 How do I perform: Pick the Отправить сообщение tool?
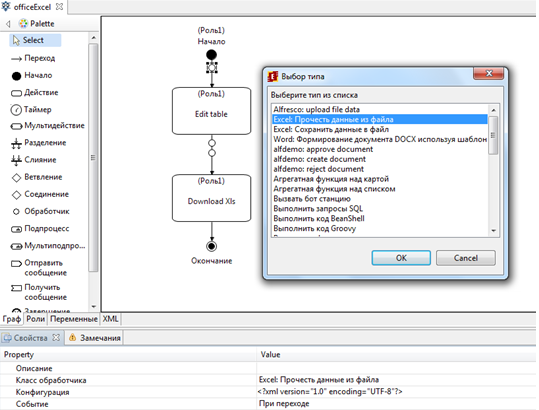coord(39,268)
